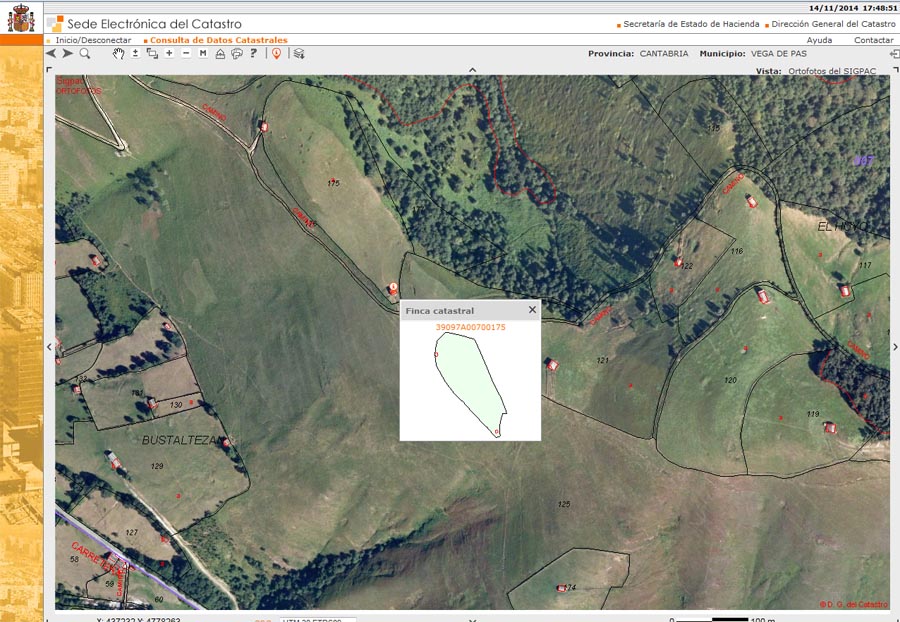Image resolution: width=900 pixels, height=622 pixels.
Task: Go to the previous map view arrow
Action: click(51, 53)
